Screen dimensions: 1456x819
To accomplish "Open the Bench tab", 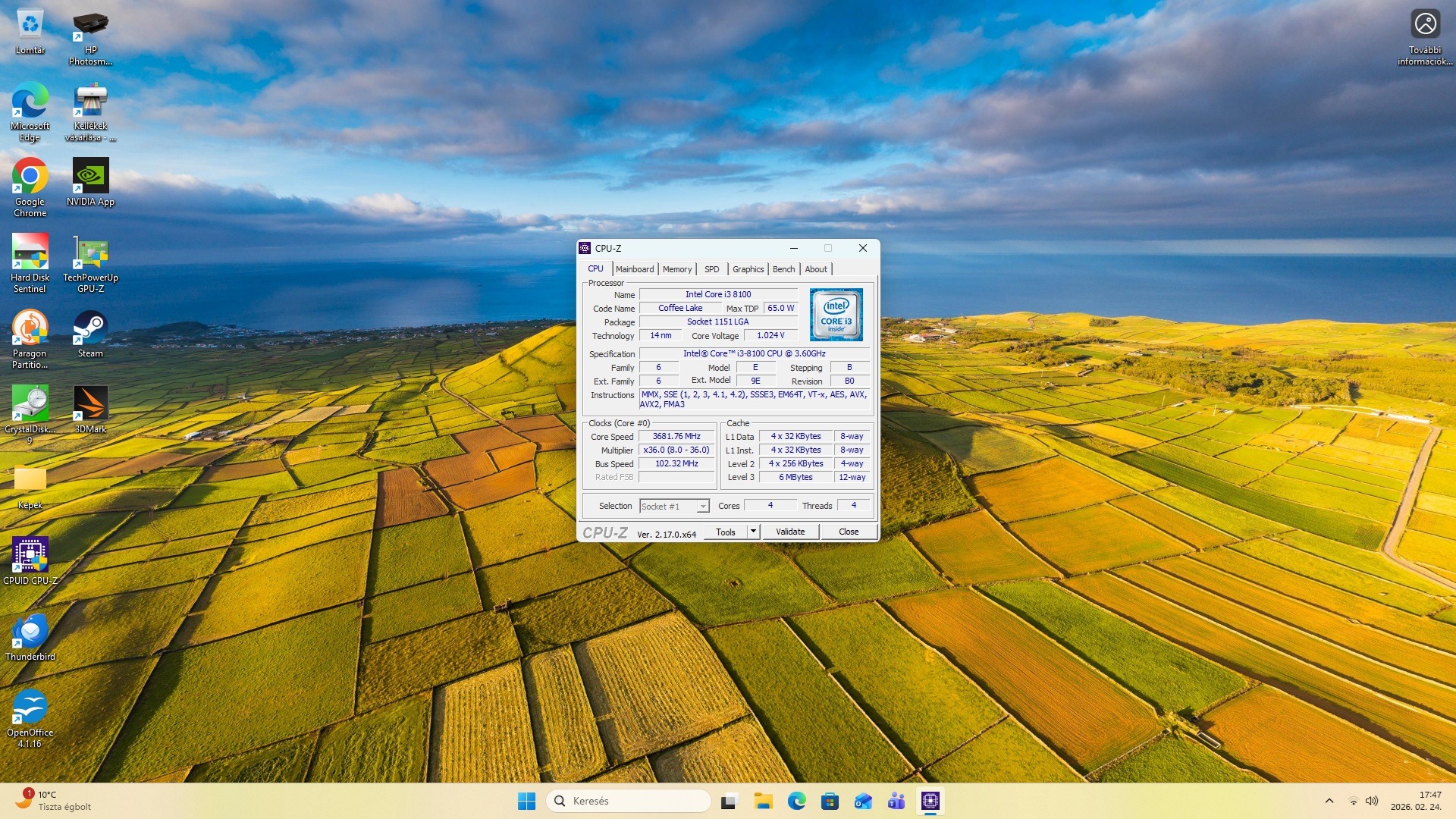I will [x=783, y=269].
